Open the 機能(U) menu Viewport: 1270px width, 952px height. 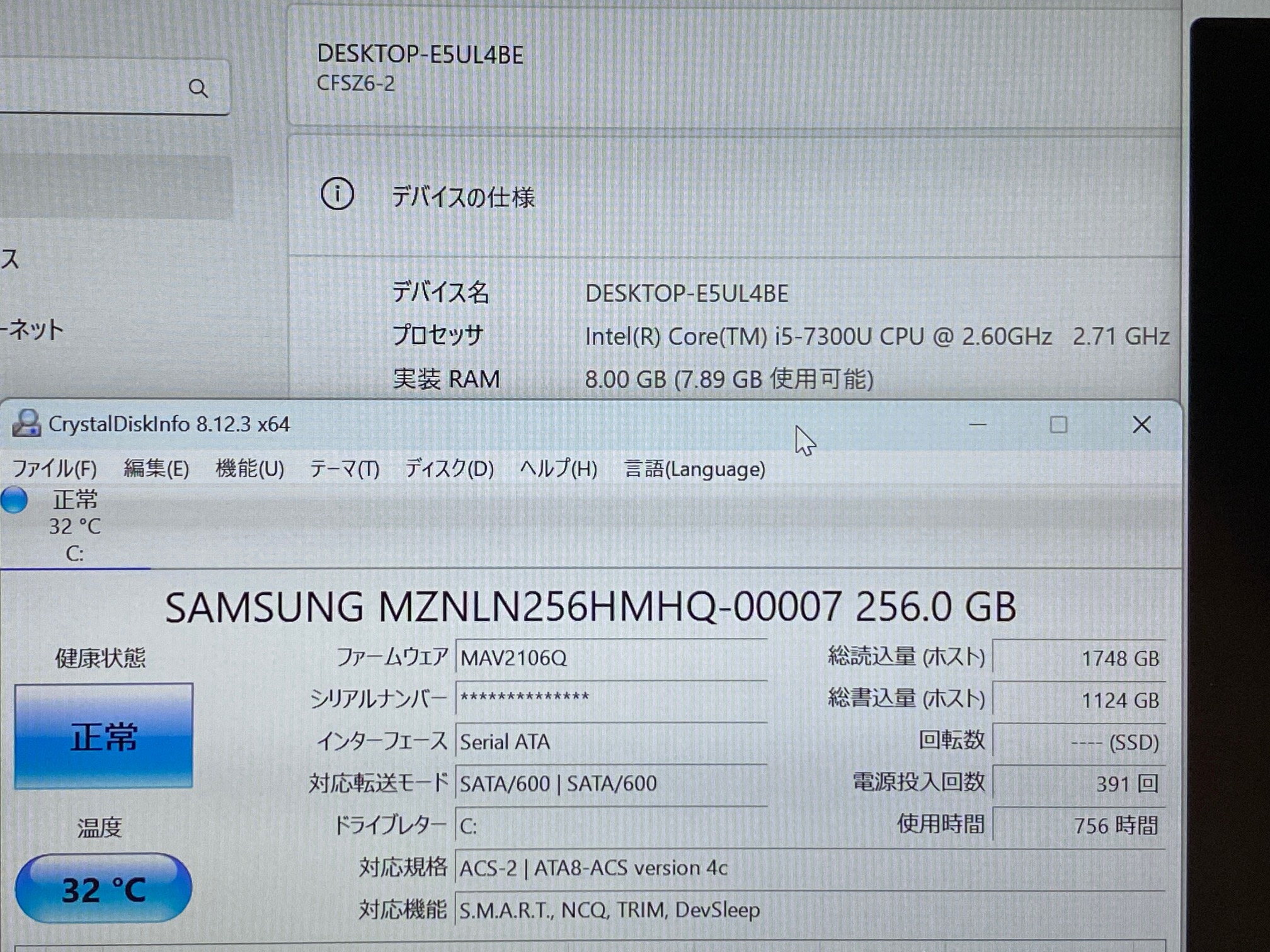(x=249, y=469)
